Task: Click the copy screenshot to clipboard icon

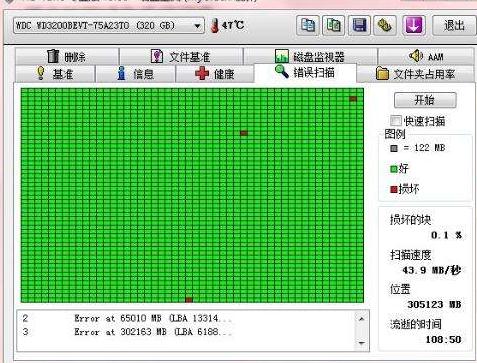Action: point(333,25)
